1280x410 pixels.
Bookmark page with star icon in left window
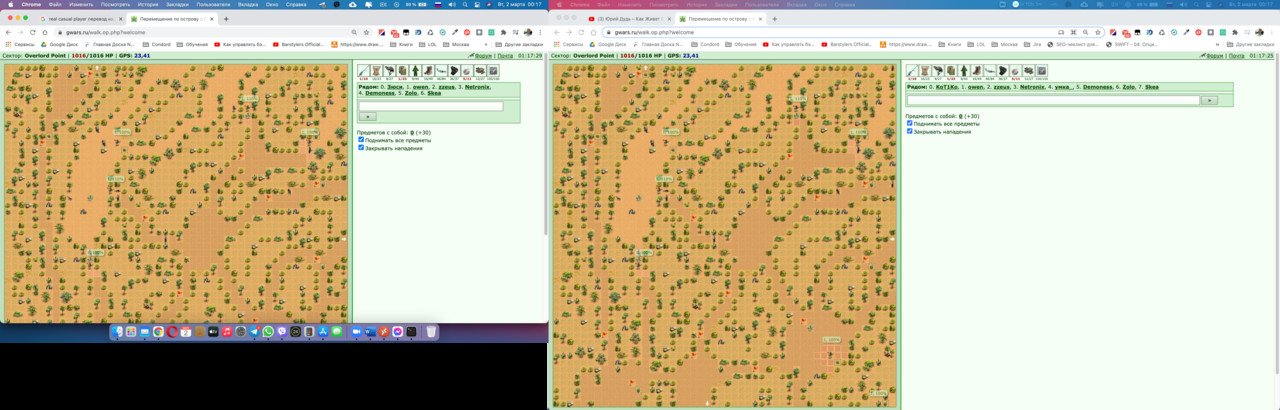pyautogui.click(x=367, y=32)
